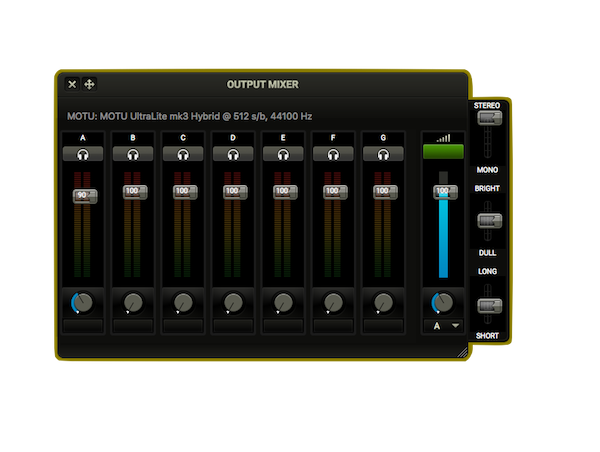Click the pan knob of channel G
Viewport: 600px width, 452px height.
[x=383, y=303]
